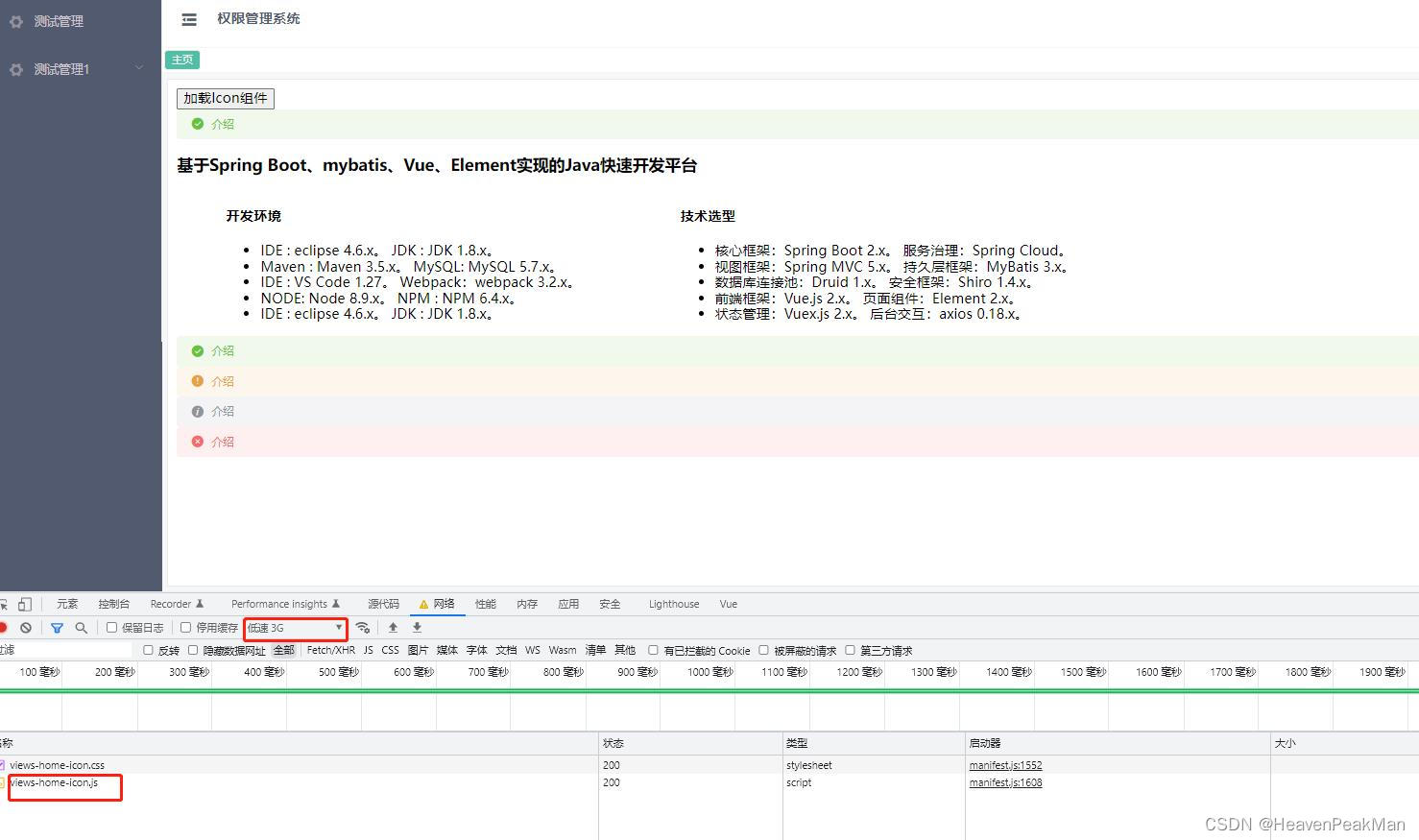Filter requests by 媒体
The image size is (1419, 840).
(x=447, y=650)
